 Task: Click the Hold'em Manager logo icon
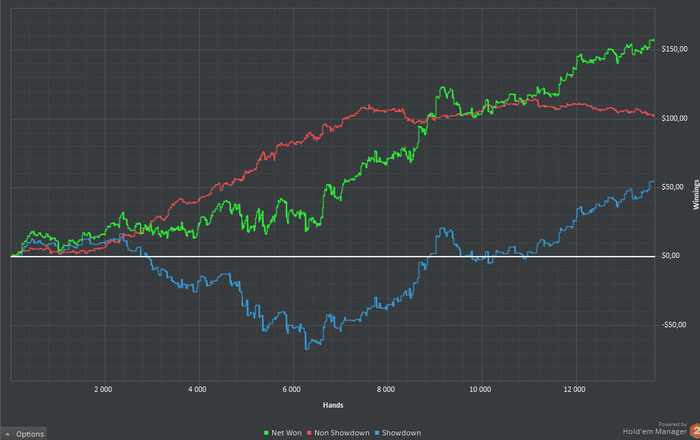[x=695, y=431]
